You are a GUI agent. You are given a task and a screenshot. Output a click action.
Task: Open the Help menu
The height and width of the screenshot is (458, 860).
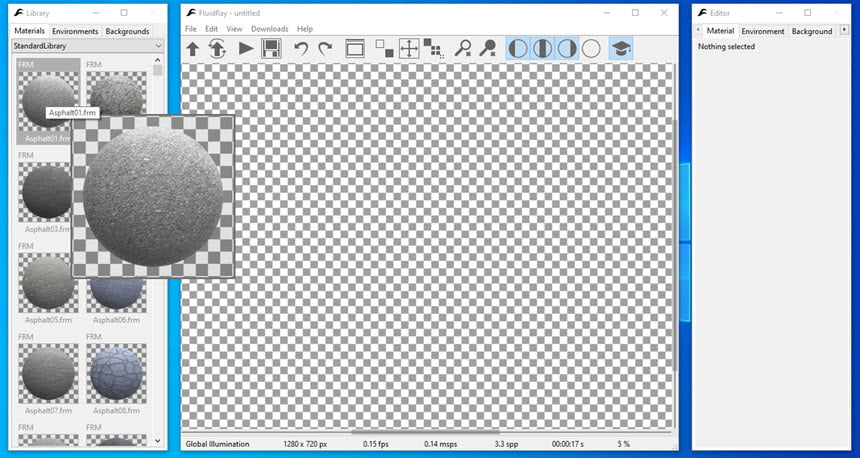[x=305, y=29]
